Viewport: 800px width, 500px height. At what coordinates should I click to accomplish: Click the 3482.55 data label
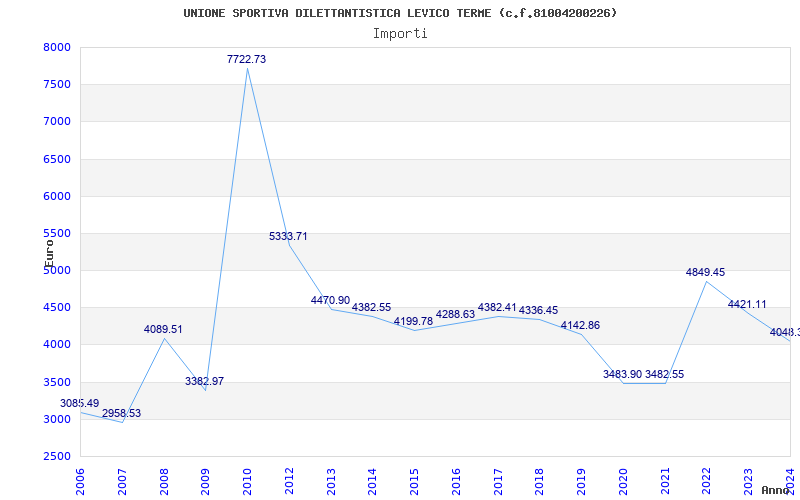664,374
